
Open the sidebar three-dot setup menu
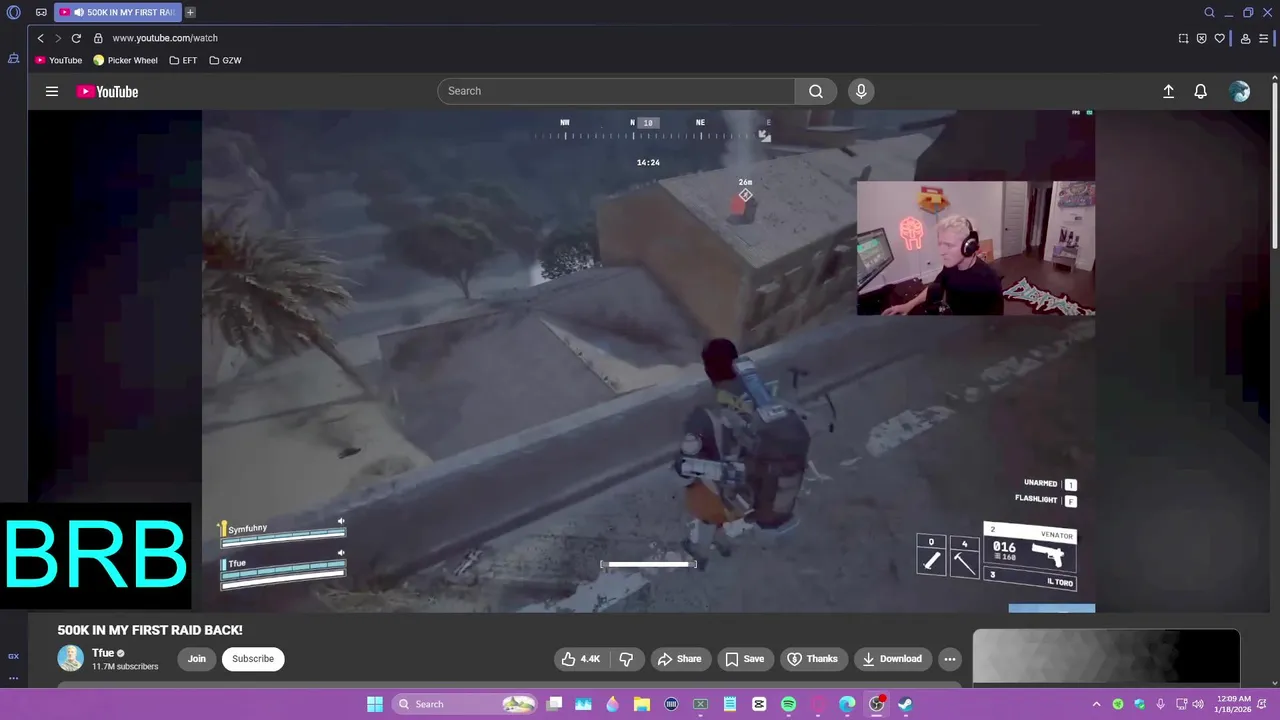[x=13, y=678]
